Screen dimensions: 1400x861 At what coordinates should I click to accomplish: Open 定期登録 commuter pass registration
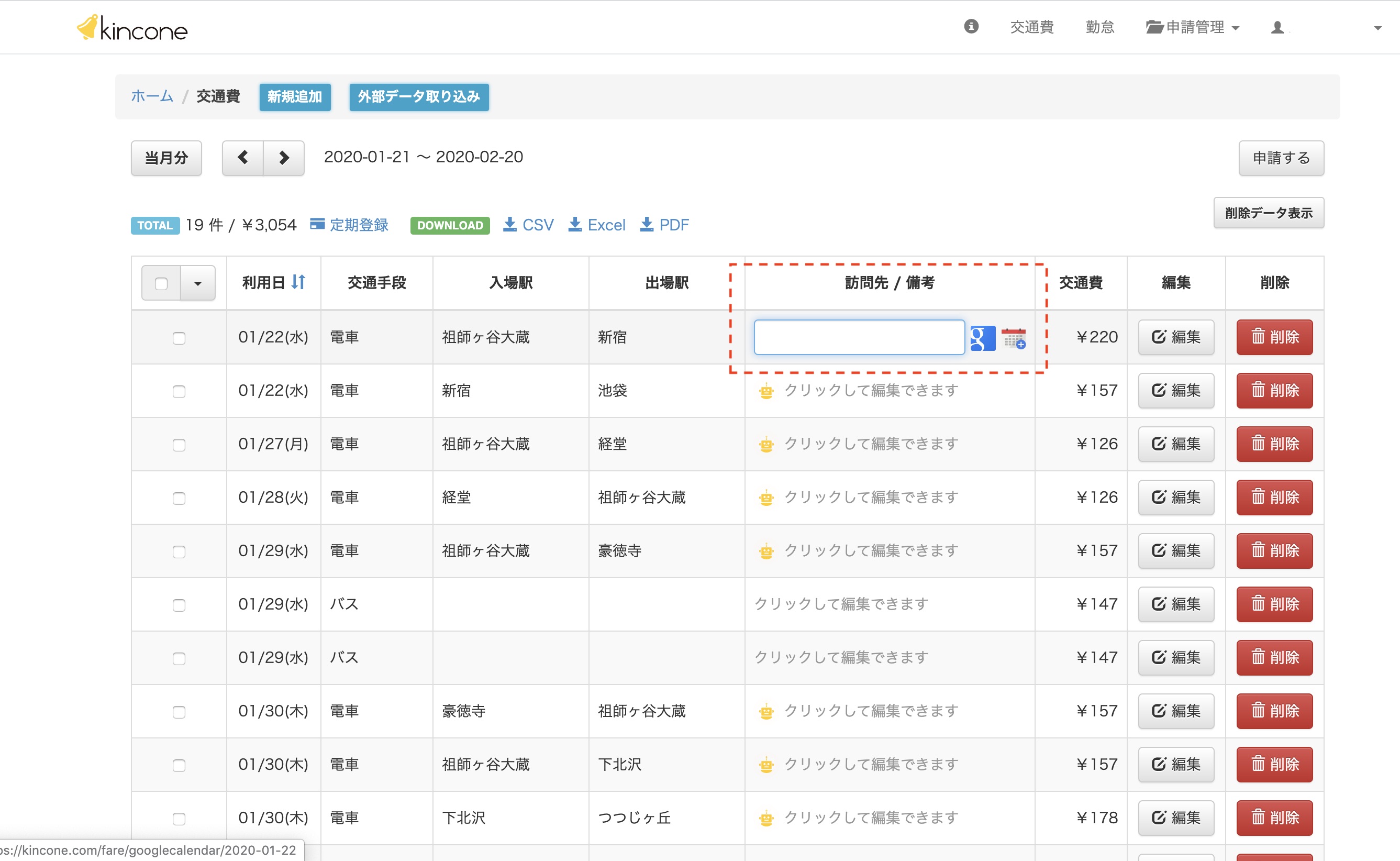pyautogui.click(x=349, y=225)
